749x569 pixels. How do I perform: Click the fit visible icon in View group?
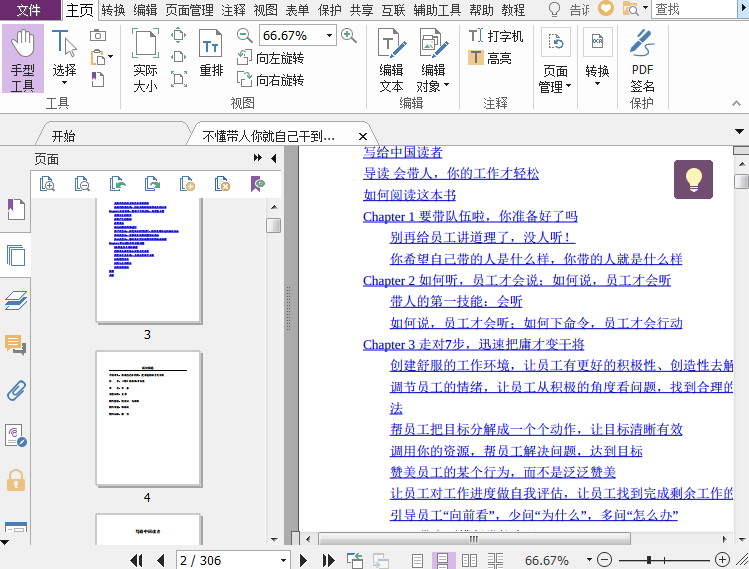178,79
